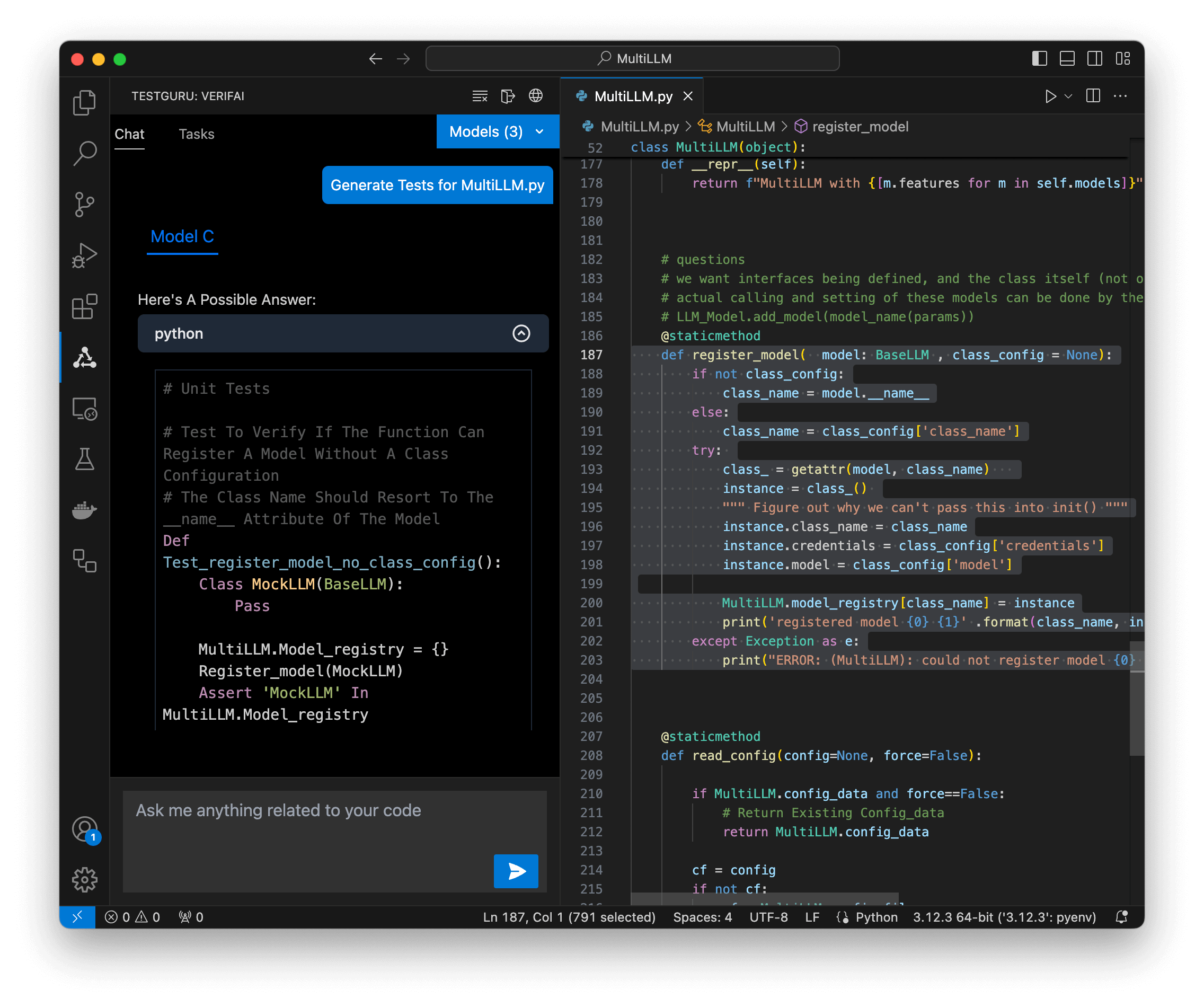Click the MultiLLM command center search
Viewport: 1204px width, 1007px height.
pos(632,58)
